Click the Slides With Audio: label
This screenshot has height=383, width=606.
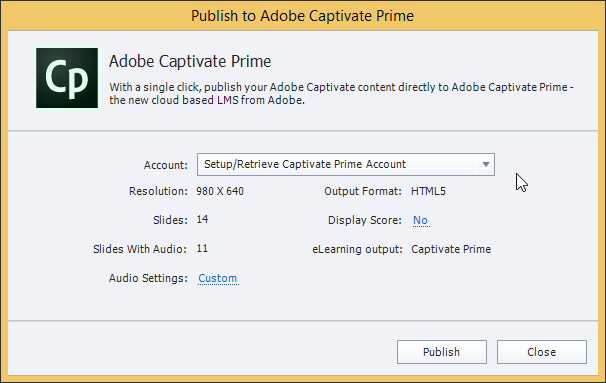click(140, 249)
